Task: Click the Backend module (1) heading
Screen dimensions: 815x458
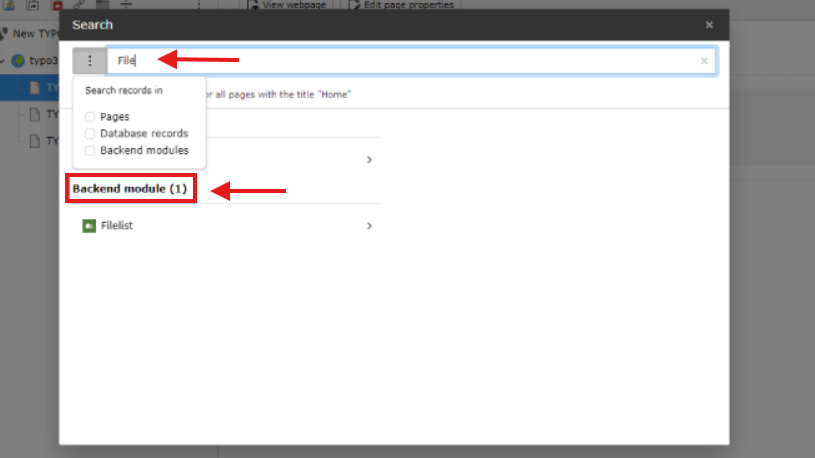Action: 130,189
